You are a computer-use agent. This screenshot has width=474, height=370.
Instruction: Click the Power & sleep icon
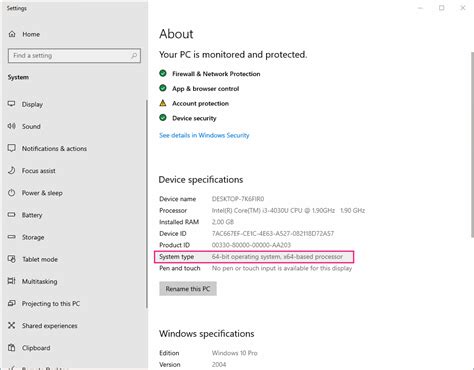click(x=12, y=193)
